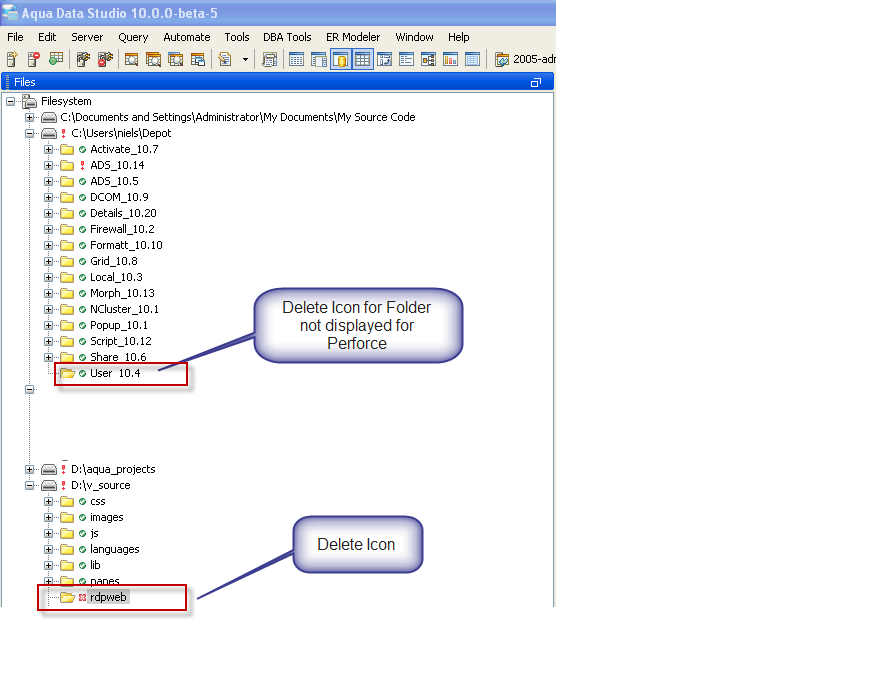Expand the ADS_10.14 folder
The image size is (877, 692).
49,166
